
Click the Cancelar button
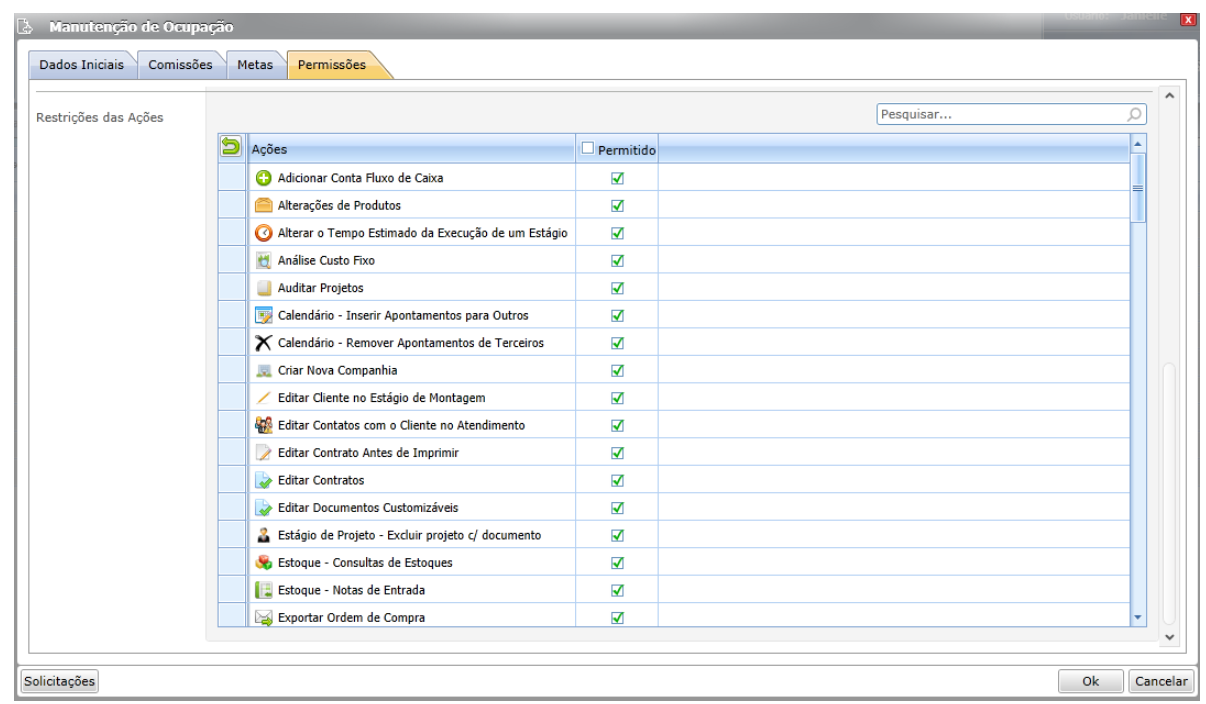[x=1159, y=681]
